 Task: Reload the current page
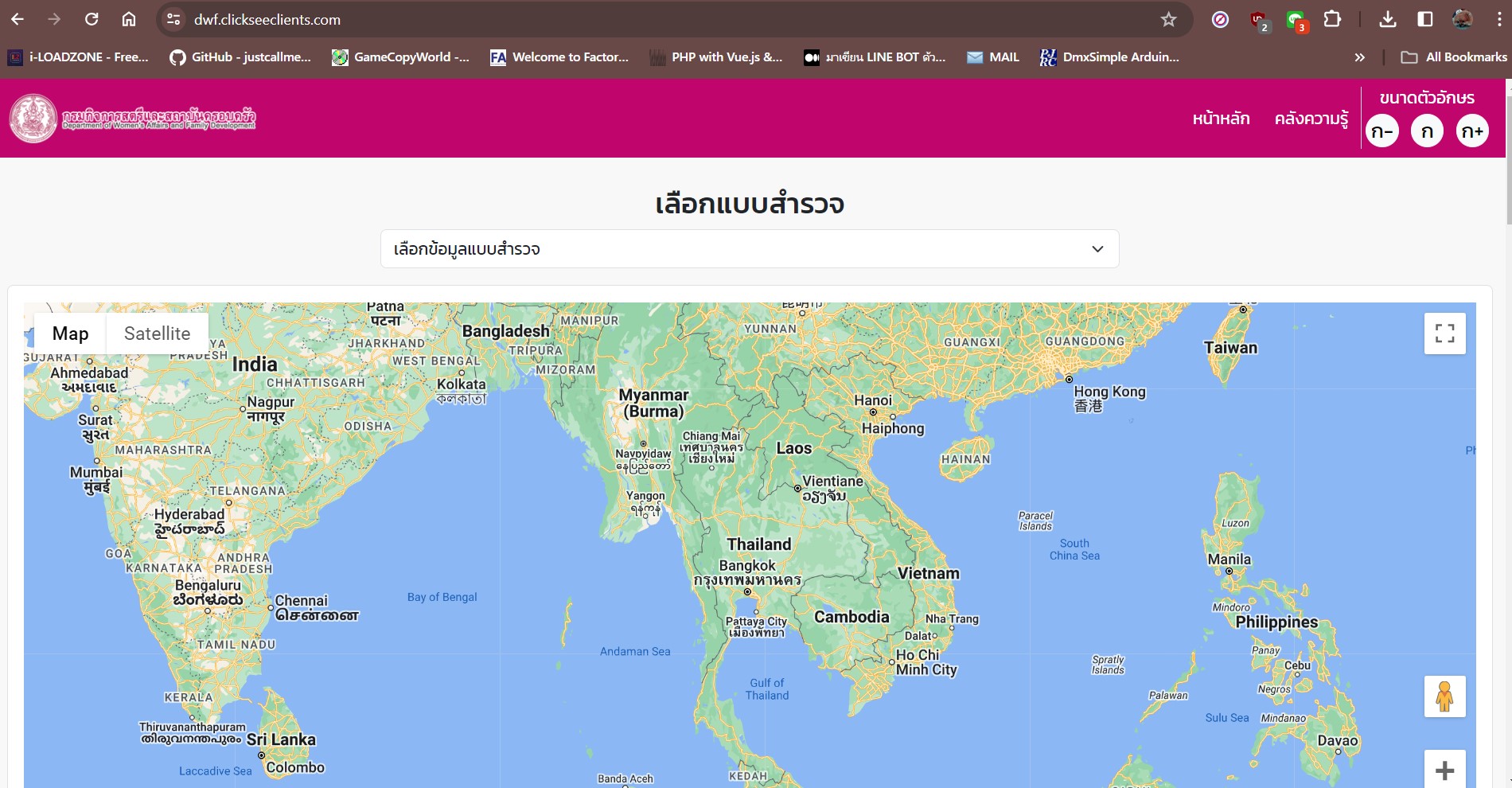(x=92, y=19)
